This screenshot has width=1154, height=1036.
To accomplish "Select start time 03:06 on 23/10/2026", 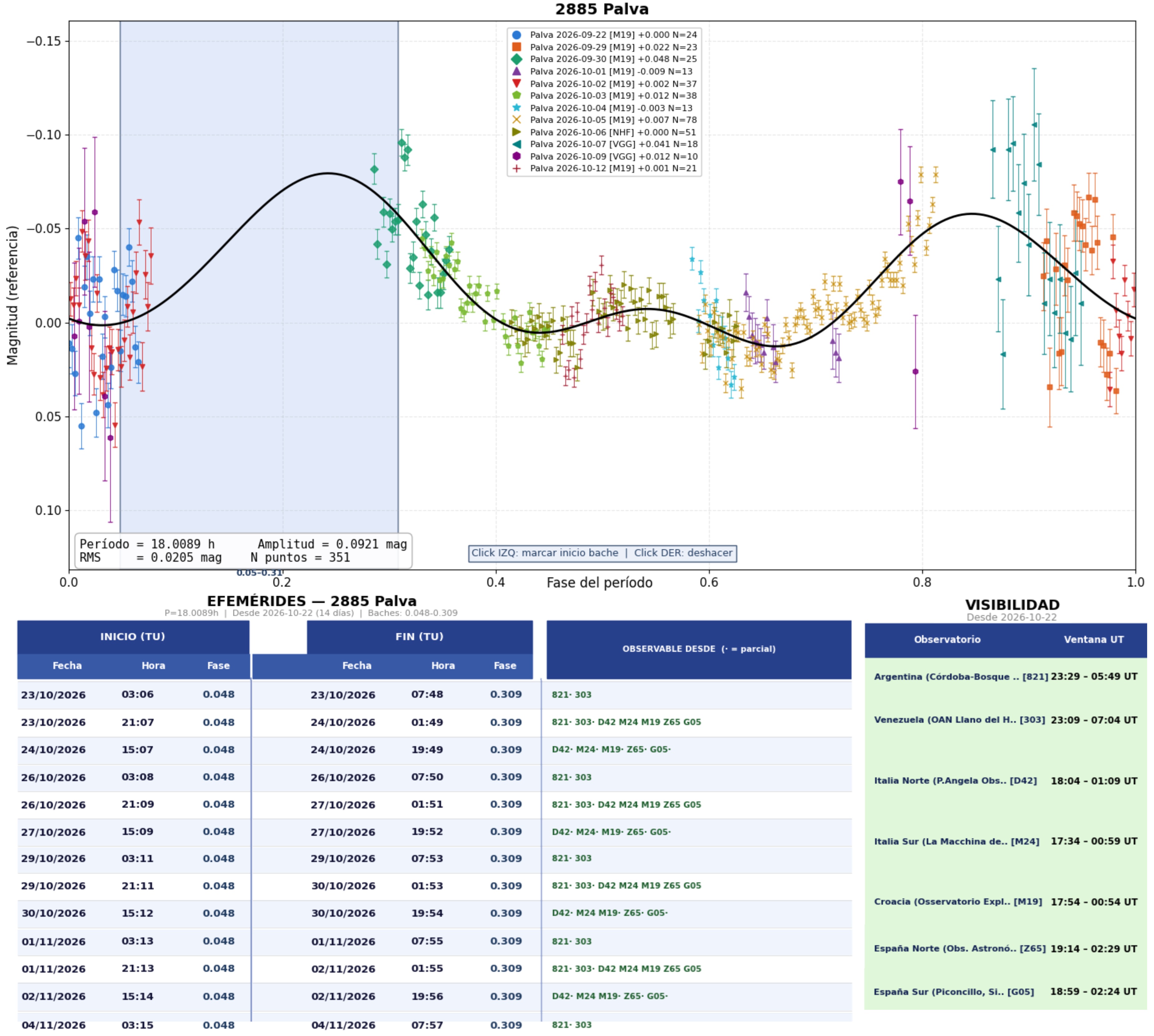I will click(137, 694).
